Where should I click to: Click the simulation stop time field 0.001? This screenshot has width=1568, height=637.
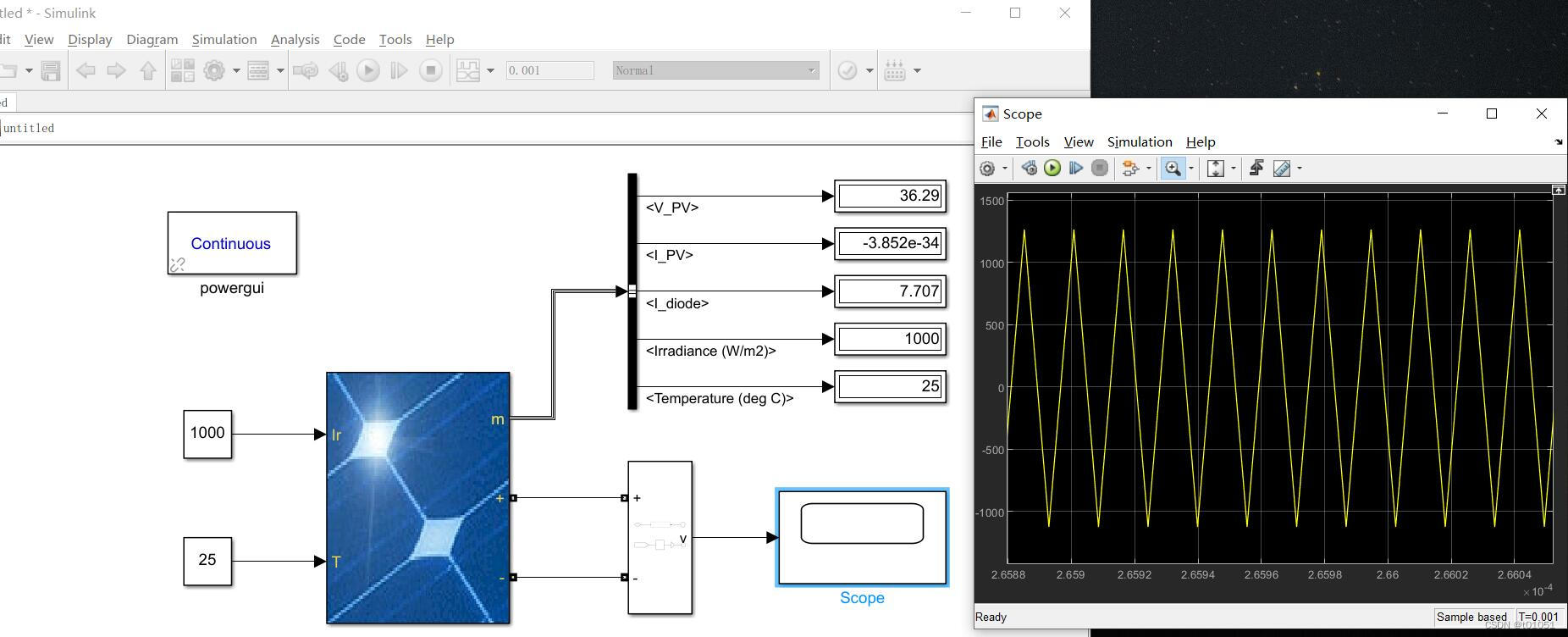[x=549, y=71]
